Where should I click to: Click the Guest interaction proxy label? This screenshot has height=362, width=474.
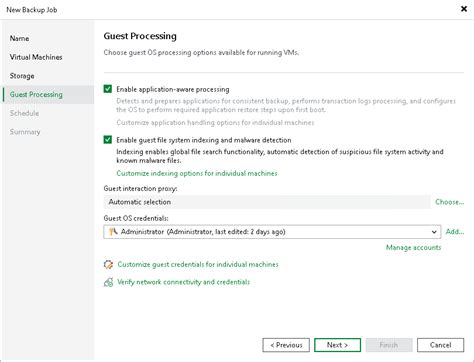coord(140,188)
